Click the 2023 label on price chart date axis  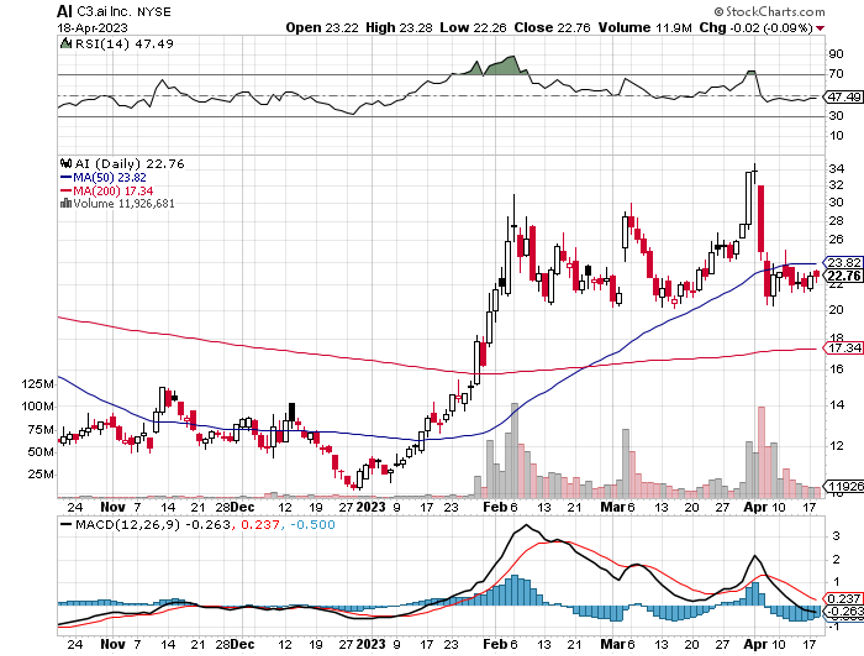(x=371, y=507)
